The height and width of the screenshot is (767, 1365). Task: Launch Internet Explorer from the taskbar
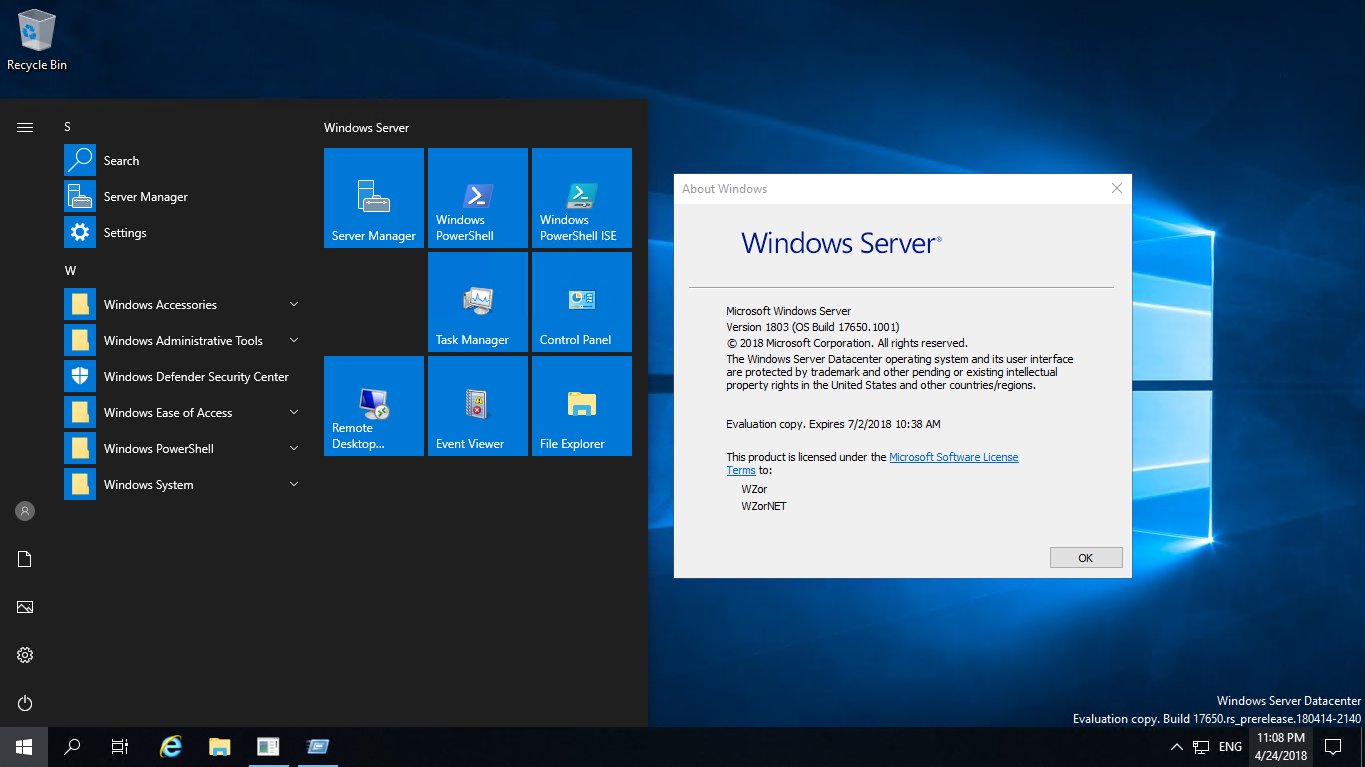click(170, 746)
